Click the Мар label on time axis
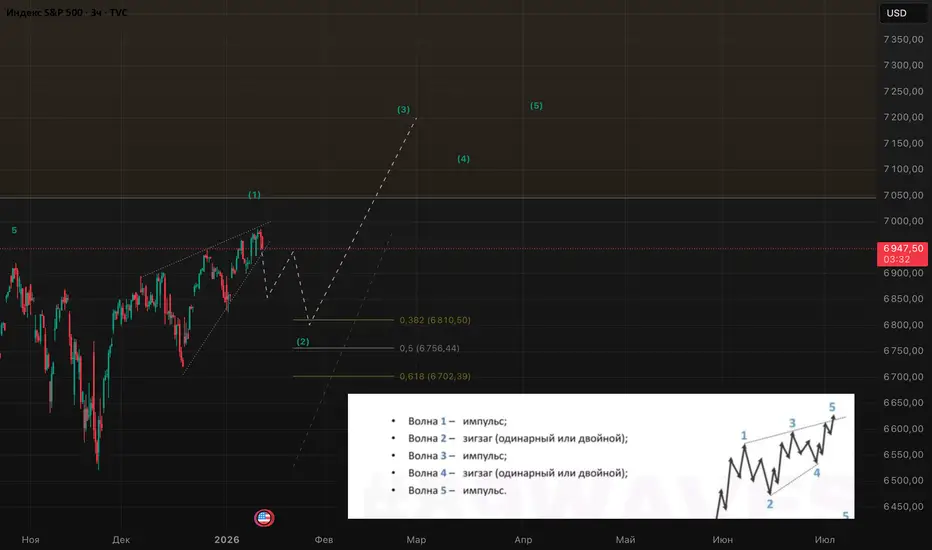This screenshot has width=932, height=550. pos(416,539)
